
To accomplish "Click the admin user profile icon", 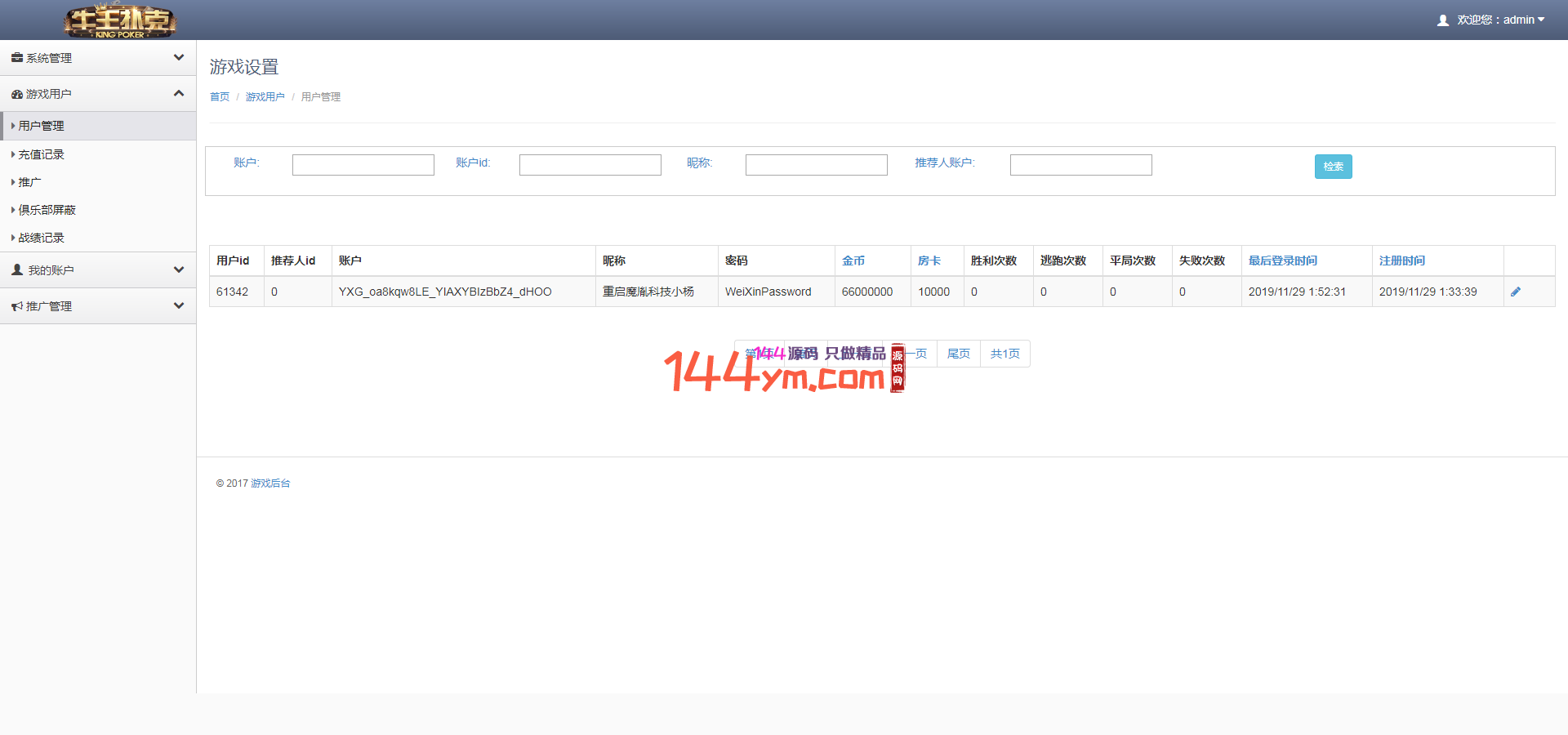I will click(x=1442, y=20).
